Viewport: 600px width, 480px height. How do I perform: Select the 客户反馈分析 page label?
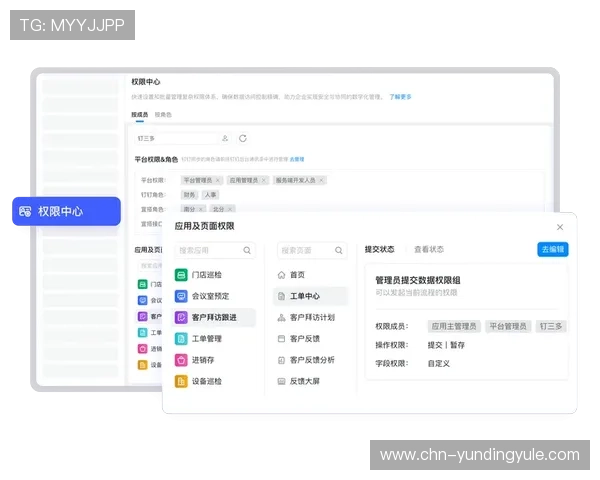click(312, 360)
